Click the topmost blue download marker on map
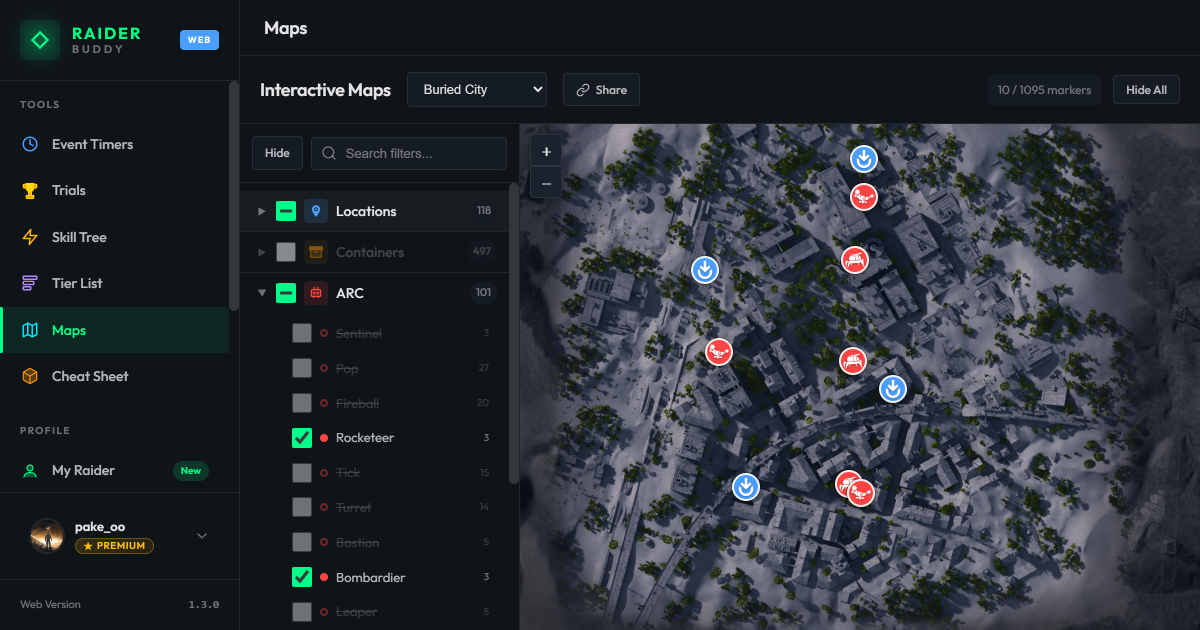 [x=864, y=158]
